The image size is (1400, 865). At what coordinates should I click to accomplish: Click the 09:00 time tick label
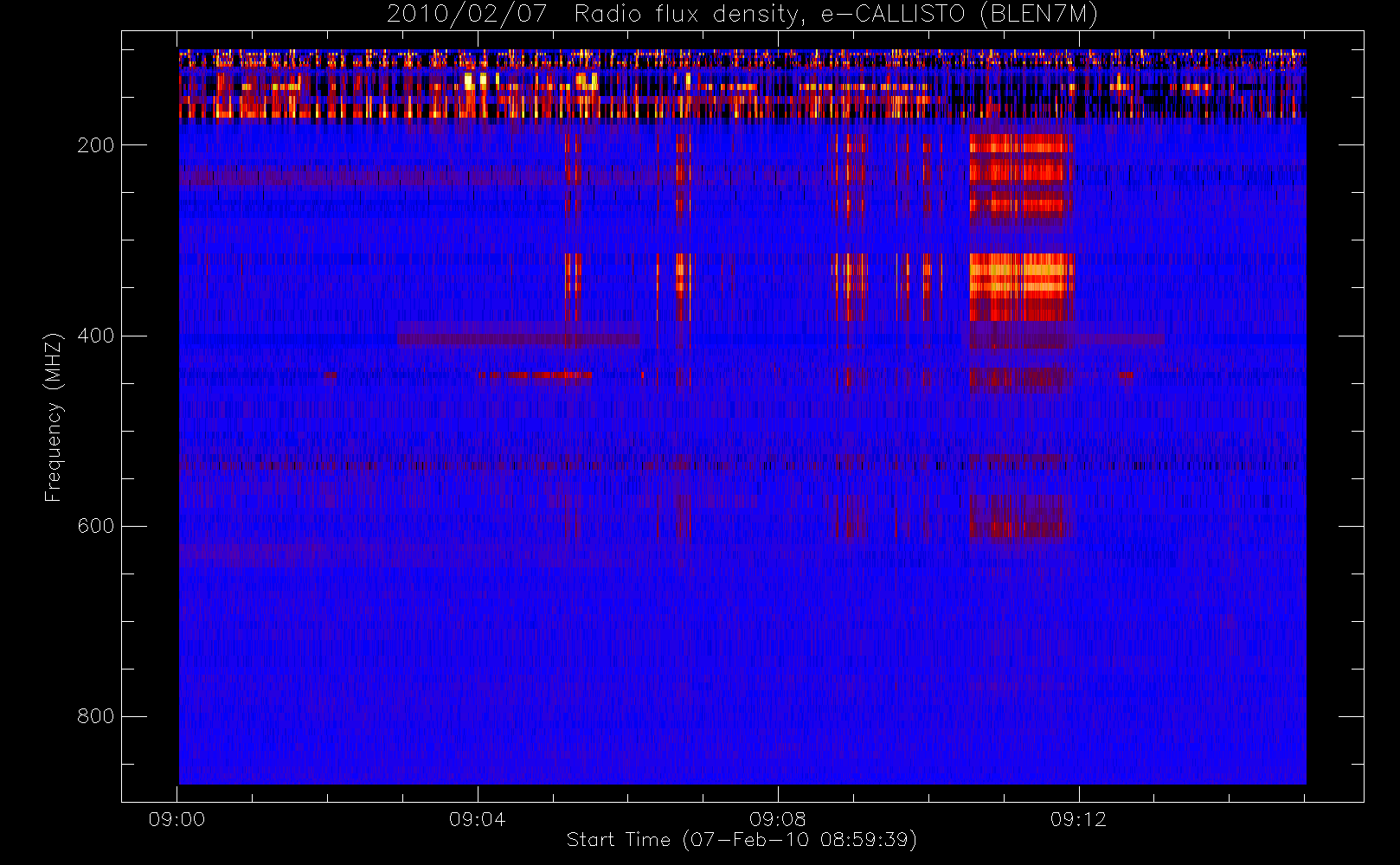(177, 819)
